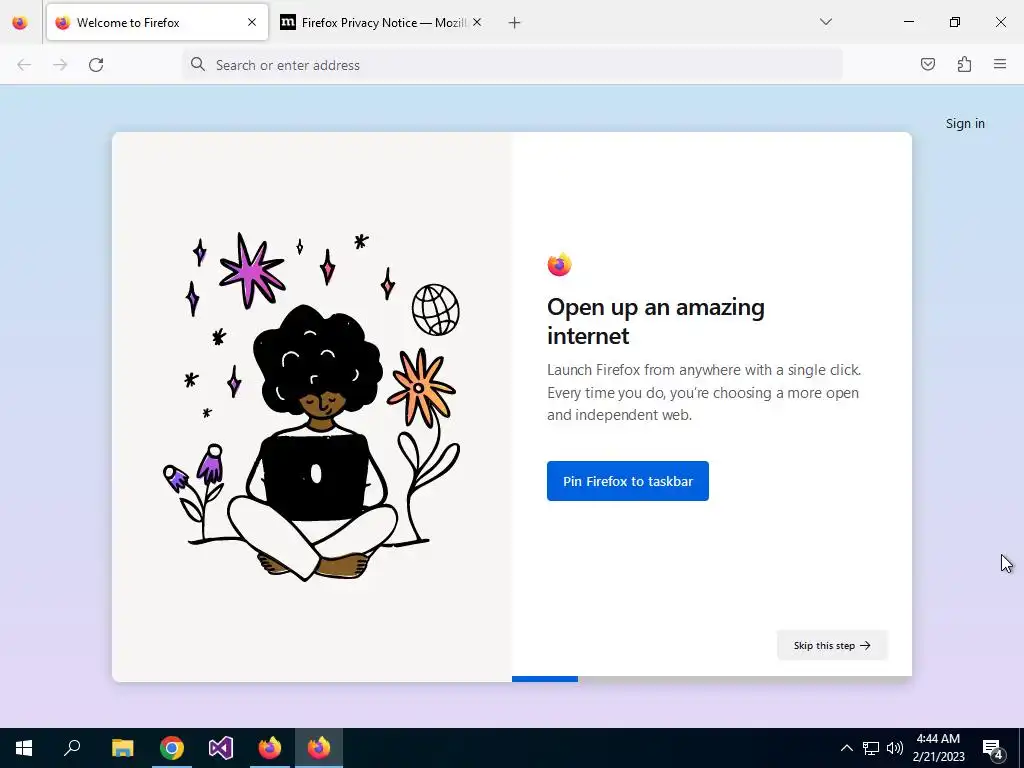
Task: Switch to Firefox Privacy Notice tab
Action: coord(382,22)
